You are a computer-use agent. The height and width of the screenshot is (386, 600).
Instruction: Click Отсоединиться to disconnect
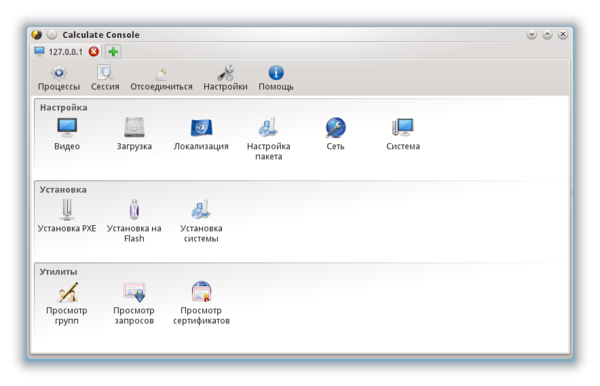click(161, 78)
